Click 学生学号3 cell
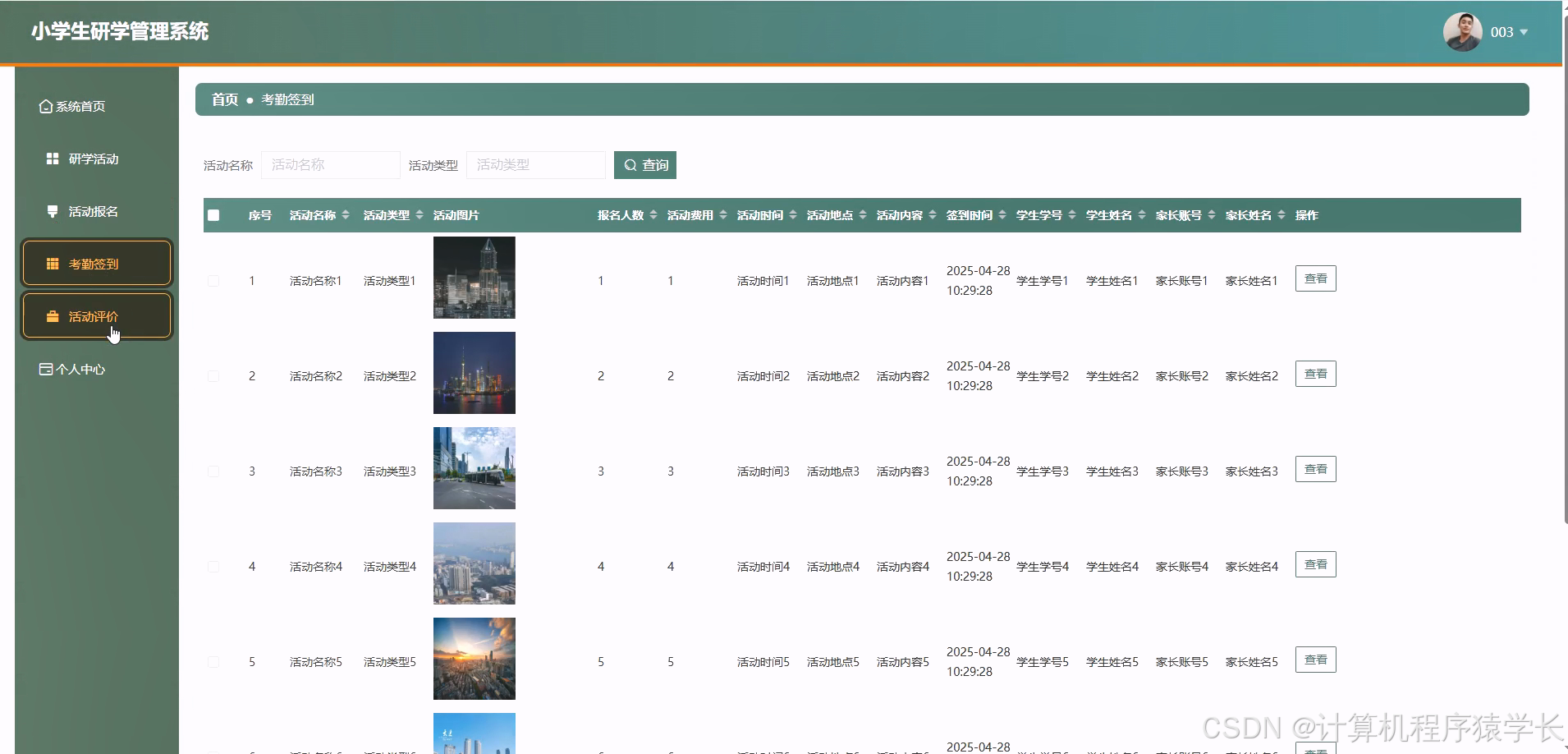This screenshot has width=1568, height=754. coord(1043,471)
